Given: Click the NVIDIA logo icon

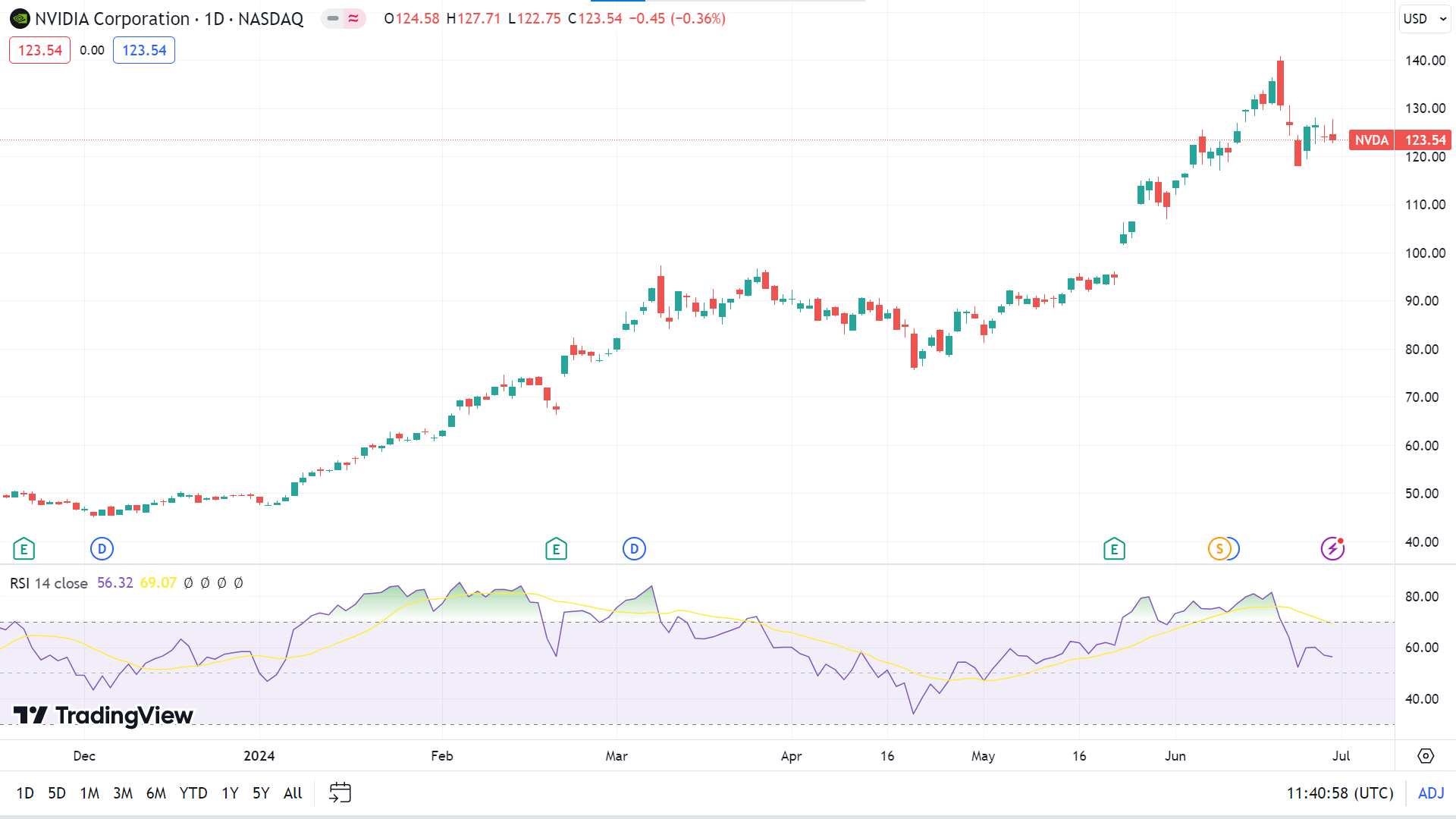Looking at the screenshot, I should pos(20,18).
